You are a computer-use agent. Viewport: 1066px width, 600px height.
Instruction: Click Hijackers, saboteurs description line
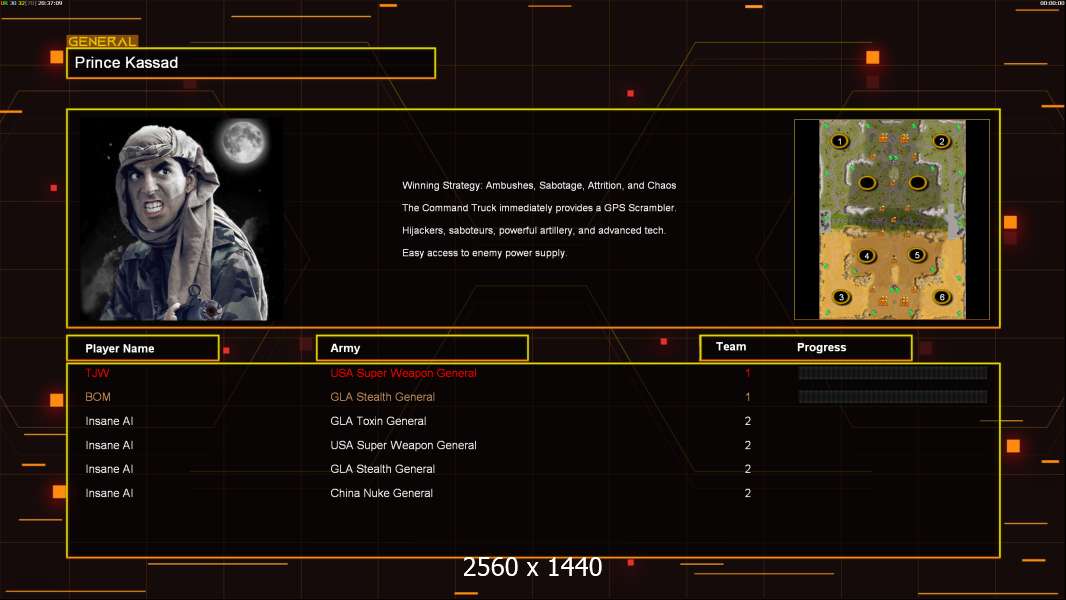(x=534, y=230)
